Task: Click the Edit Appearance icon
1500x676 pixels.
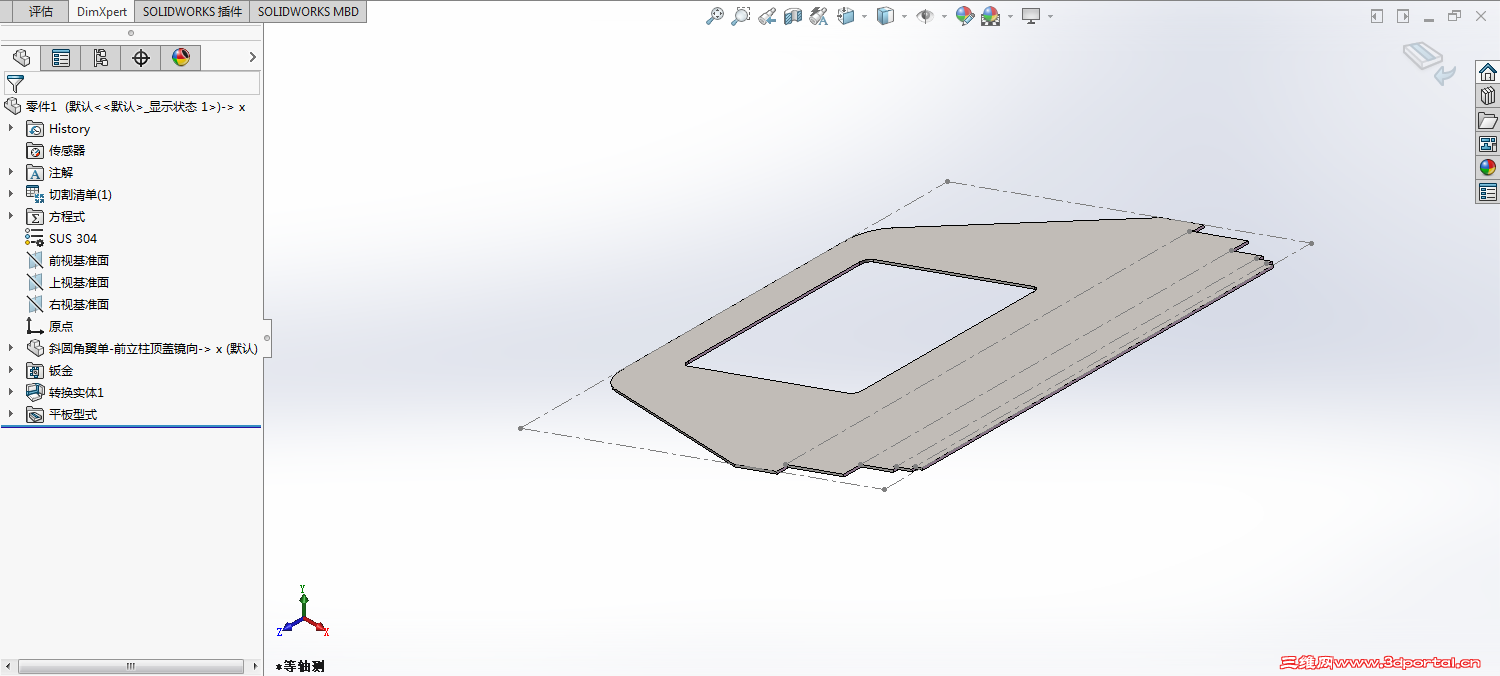Action: [x=965, y=16]
